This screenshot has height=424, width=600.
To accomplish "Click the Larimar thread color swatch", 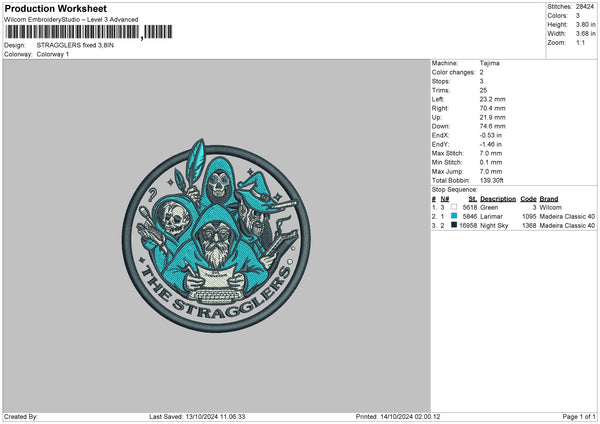I will [x=454, y=216].
